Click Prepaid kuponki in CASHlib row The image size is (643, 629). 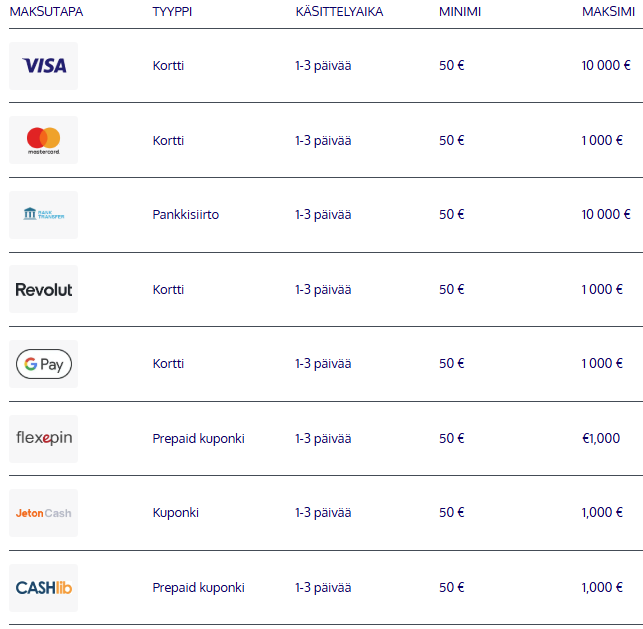tap(198, 588)
